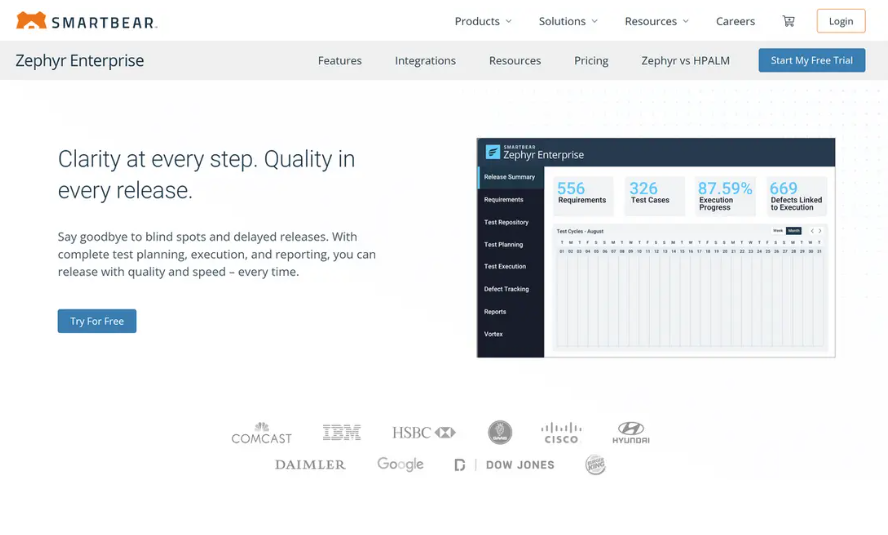The image size is (888, 535).
Task: Click the Cisco logo
Action: click(x=561, y=433)
